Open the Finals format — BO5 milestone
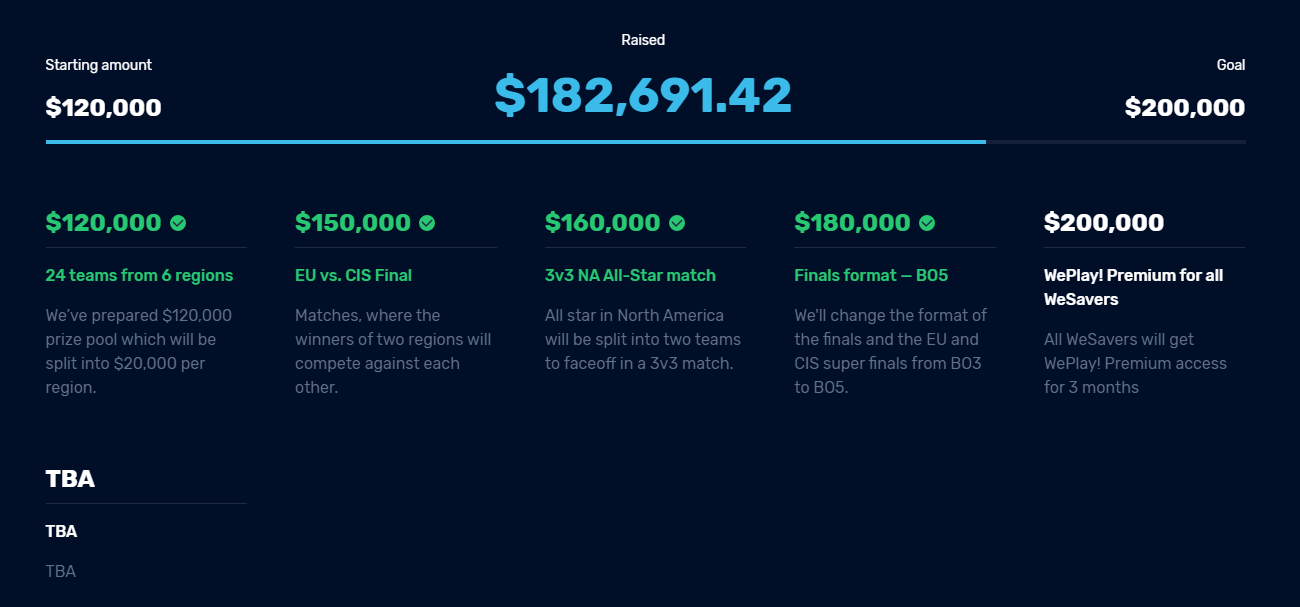Image resolution: width=1300 pixels, height=607 pixels. (x=871, y=275)
